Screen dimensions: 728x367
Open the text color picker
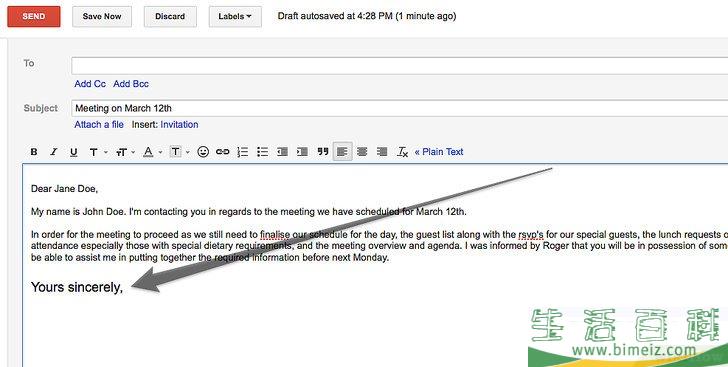pyautogui.click(x=152, y=152)
